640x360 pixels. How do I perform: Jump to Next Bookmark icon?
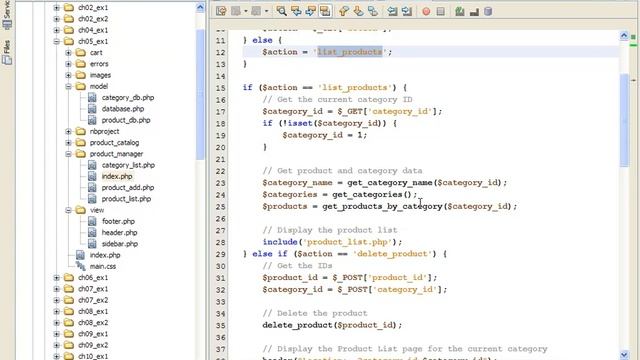click(x=358, y=11)
